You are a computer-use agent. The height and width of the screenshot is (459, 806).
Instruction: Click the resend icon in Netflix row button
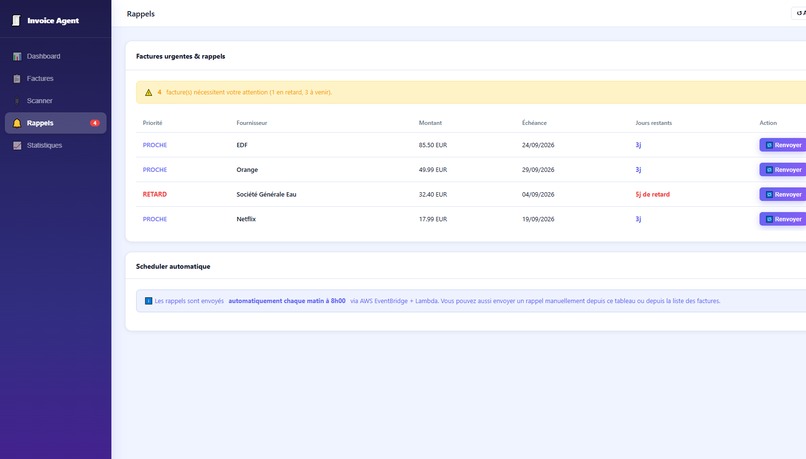[x=770, y=219]
